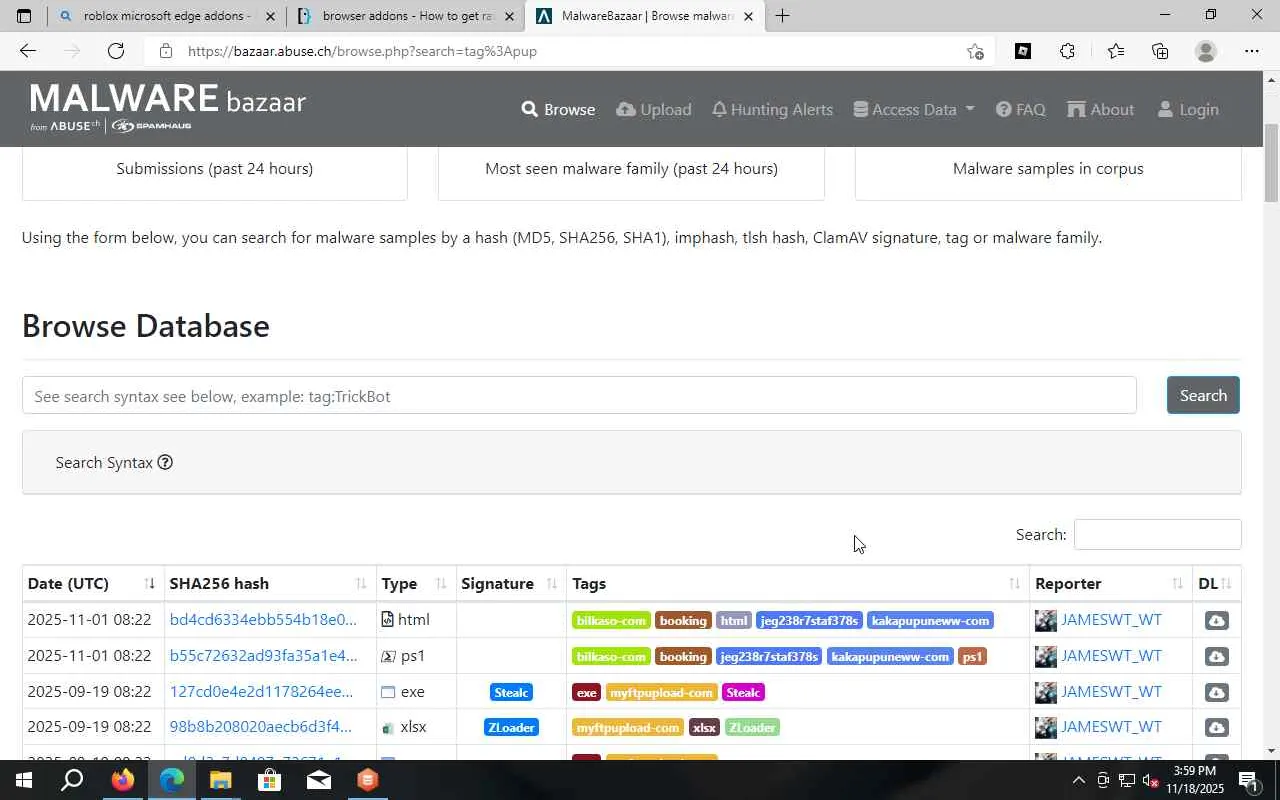The height and width of the screenshot is (800, 1280).
Task: Open the Mail app from the taskbar
Action: [x=318, y=780]
